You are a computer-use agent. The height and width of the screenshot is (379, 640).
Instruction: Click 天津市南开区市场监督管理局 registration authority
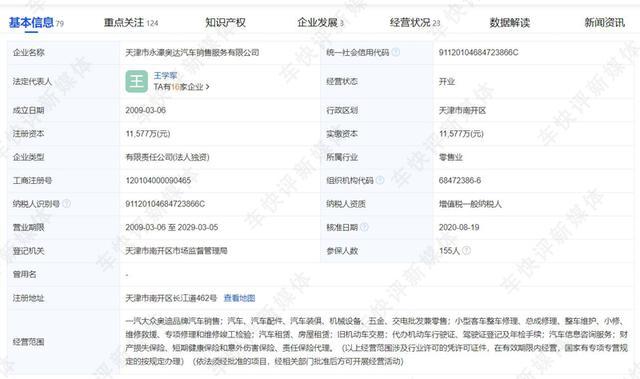[x=176, y=250]
